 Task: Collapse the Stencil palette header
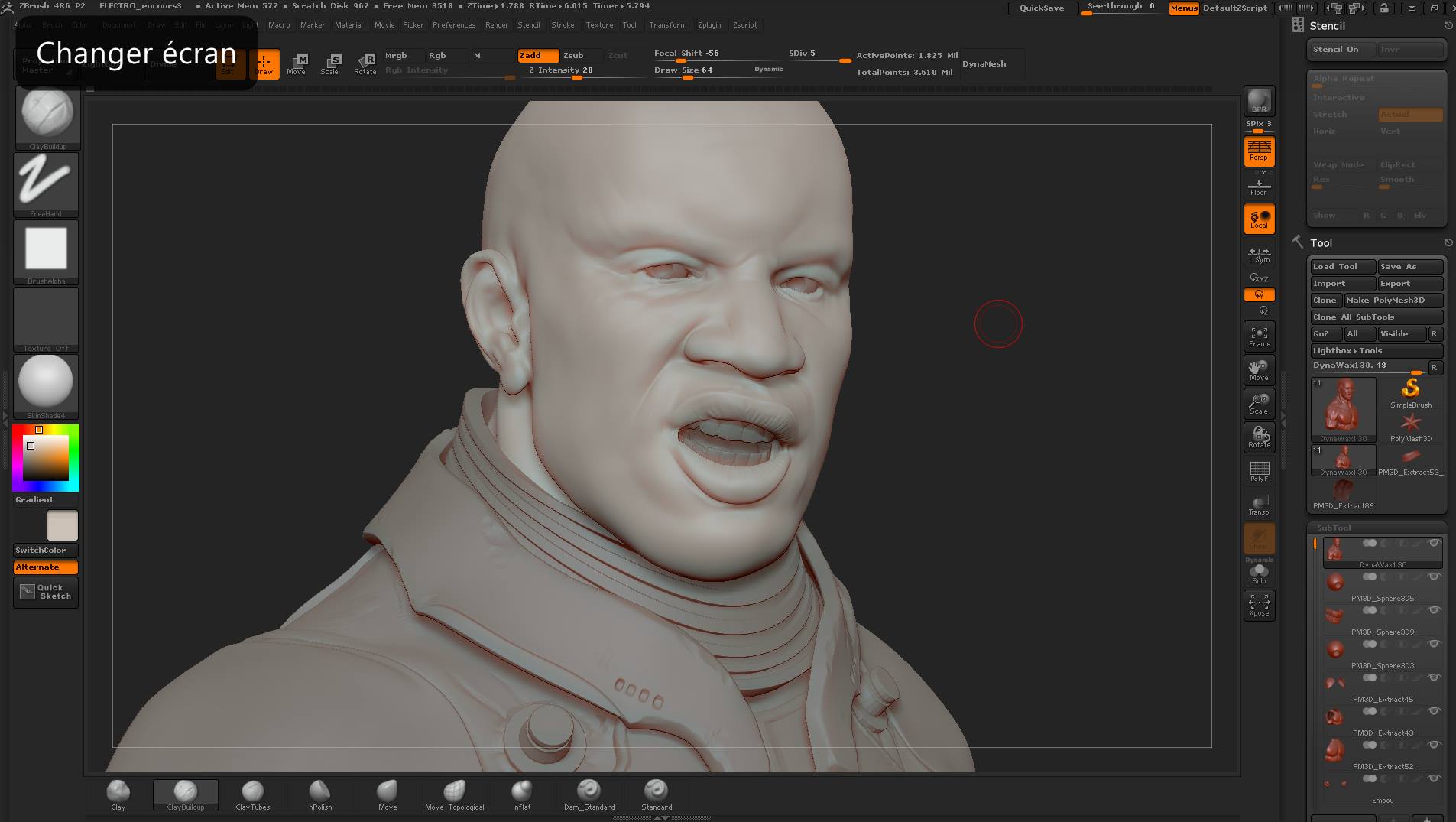1327,26
